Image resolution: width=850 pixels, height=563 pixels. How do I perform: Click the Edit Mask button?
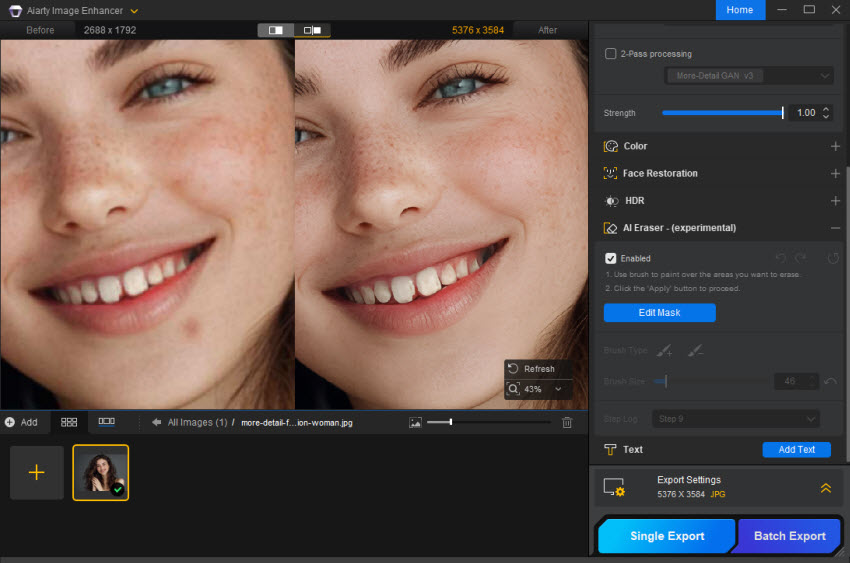tap(659, 313)
